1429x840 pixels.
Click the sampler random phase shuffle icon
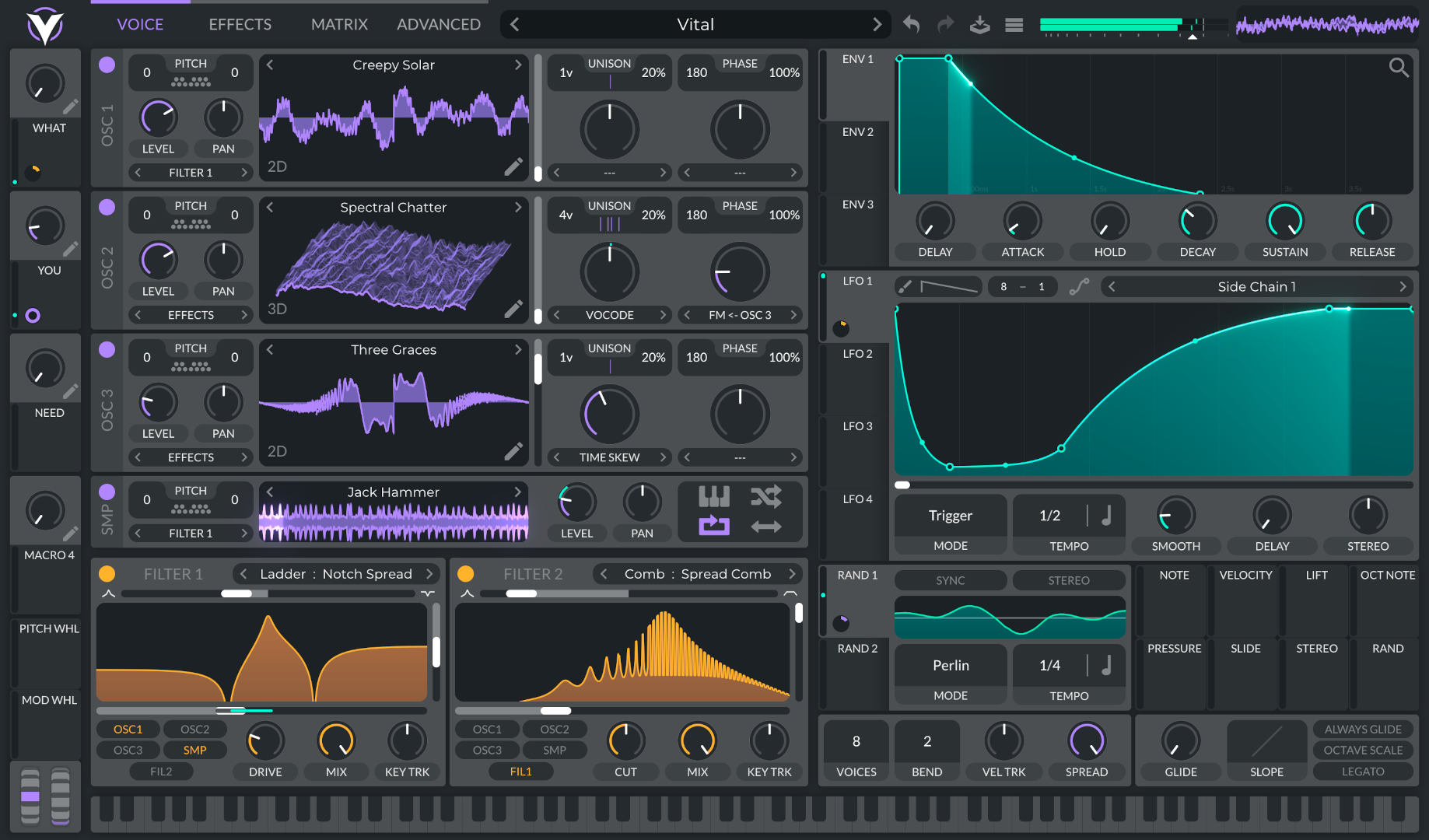[x=766, y=496]
